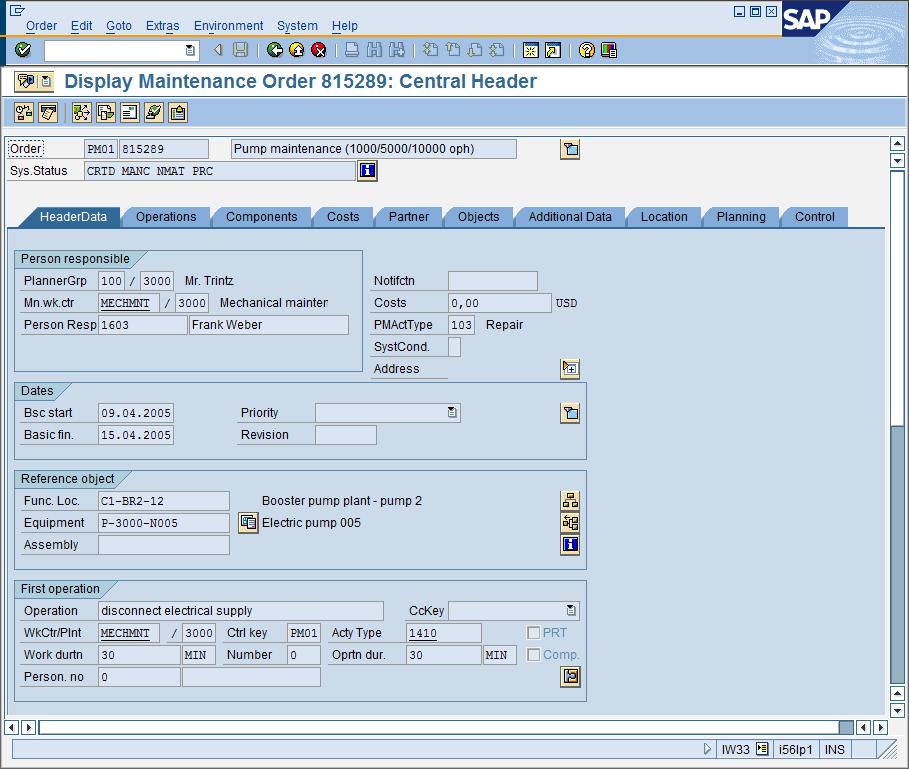
Task: Click the green Back arrow icon
Action: 275,50
